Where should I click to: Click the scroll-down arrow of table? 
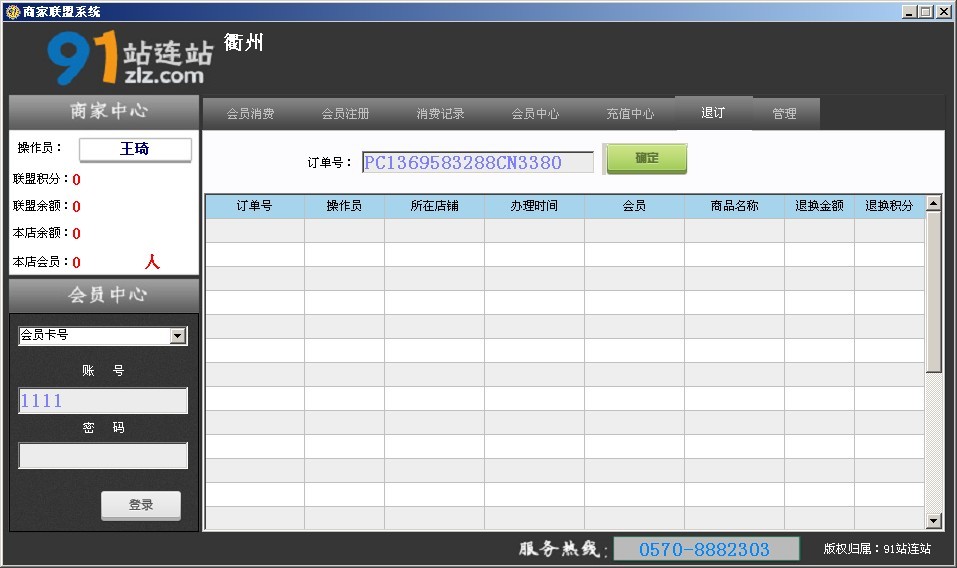click(x=933, y=520)
